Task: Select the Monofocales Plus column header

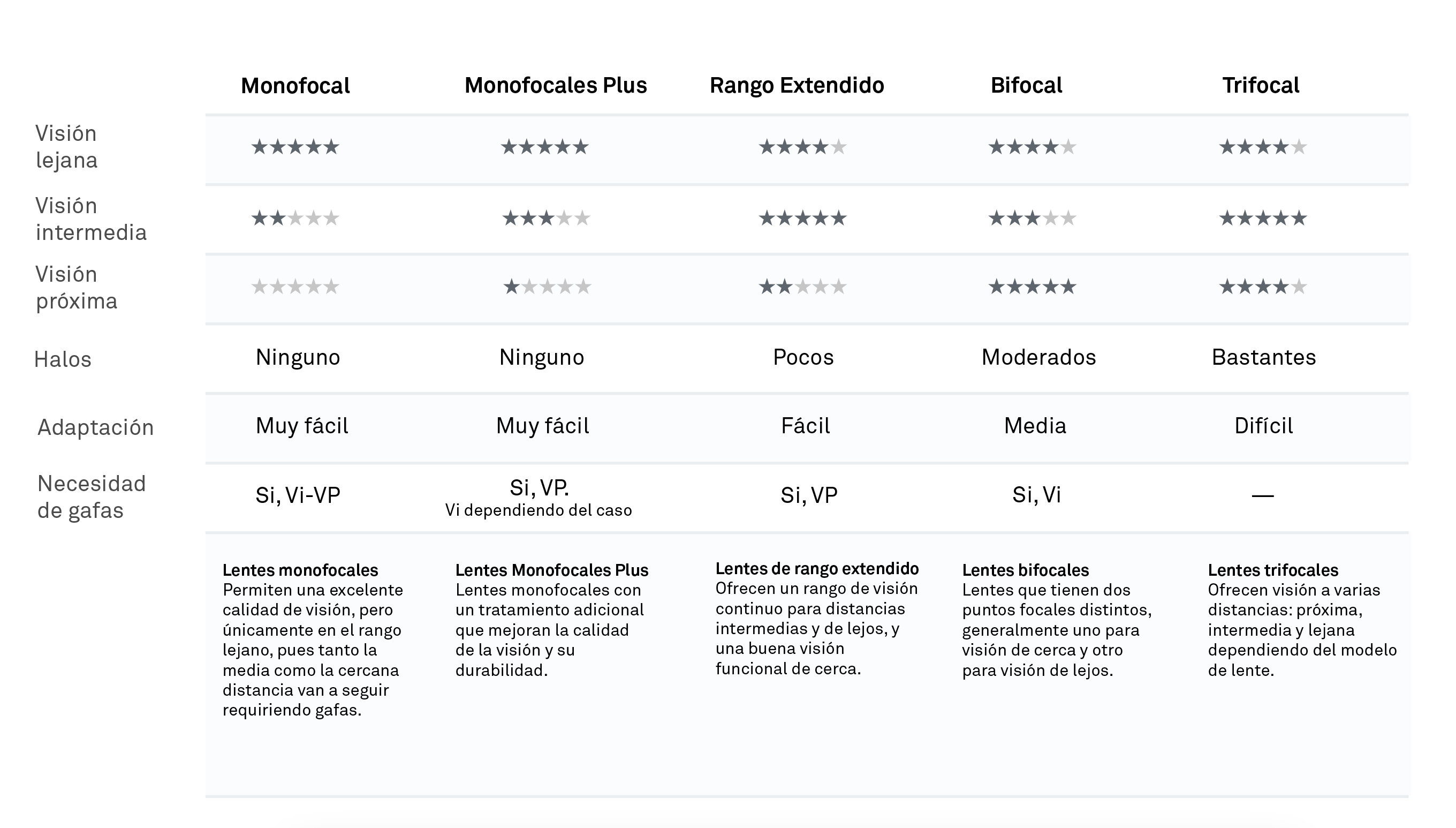Action: coord(556,85)
